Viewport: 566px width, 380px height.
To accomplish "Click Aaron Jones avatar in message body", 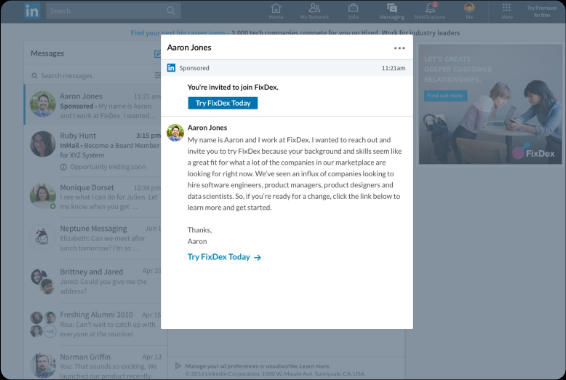I will pos(175,132).
